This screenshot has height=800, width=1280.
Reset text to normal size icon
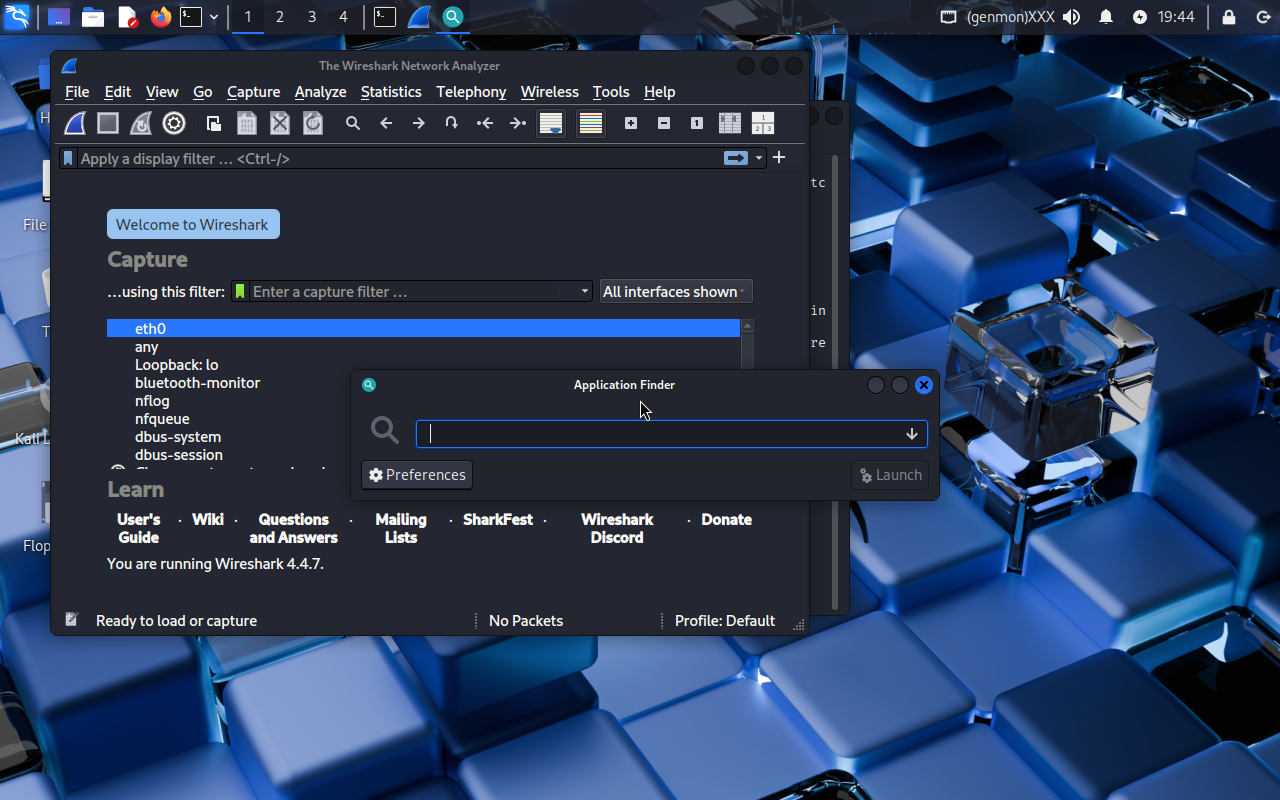tap(697, 123)
